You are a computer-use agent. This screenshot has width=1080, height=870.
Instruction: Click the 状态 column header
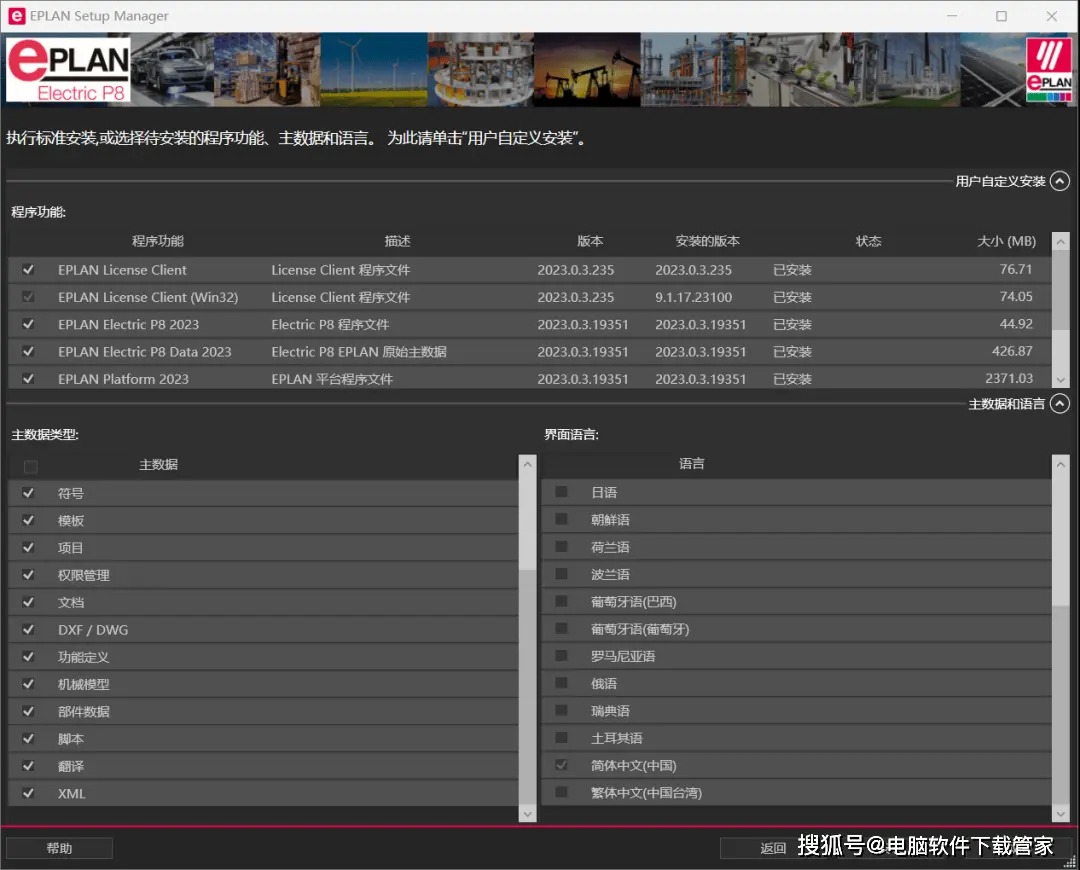pyautogui.click(x=869, y=241)
